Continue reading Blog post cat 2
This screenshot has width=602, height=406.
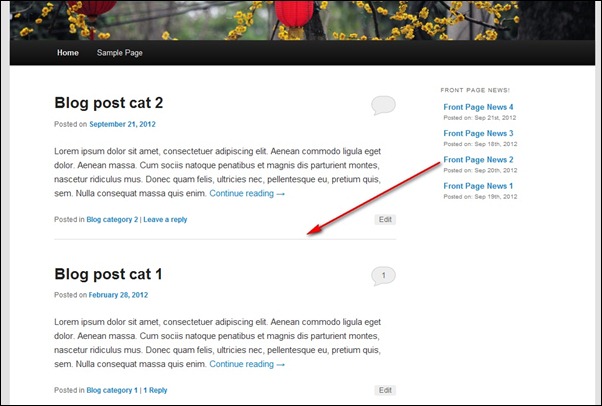[x=247, y=194]
